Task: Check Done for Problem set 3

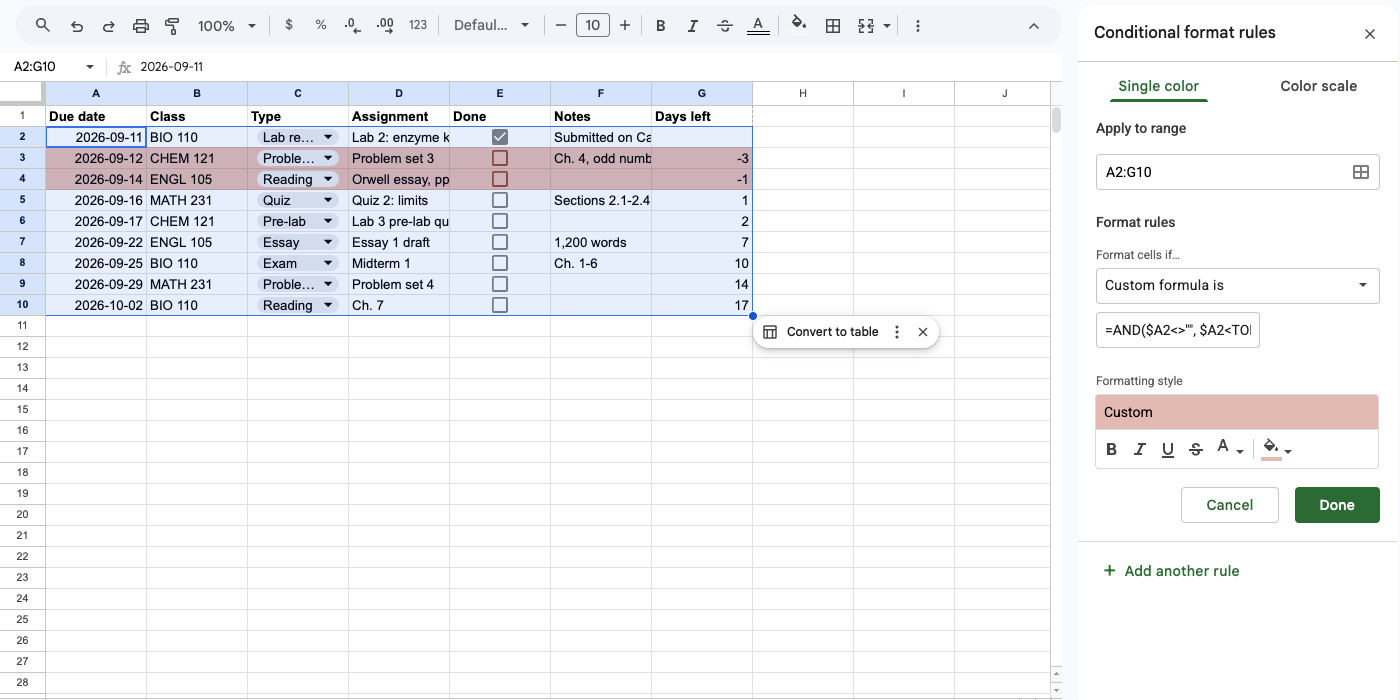Action: 500,158
